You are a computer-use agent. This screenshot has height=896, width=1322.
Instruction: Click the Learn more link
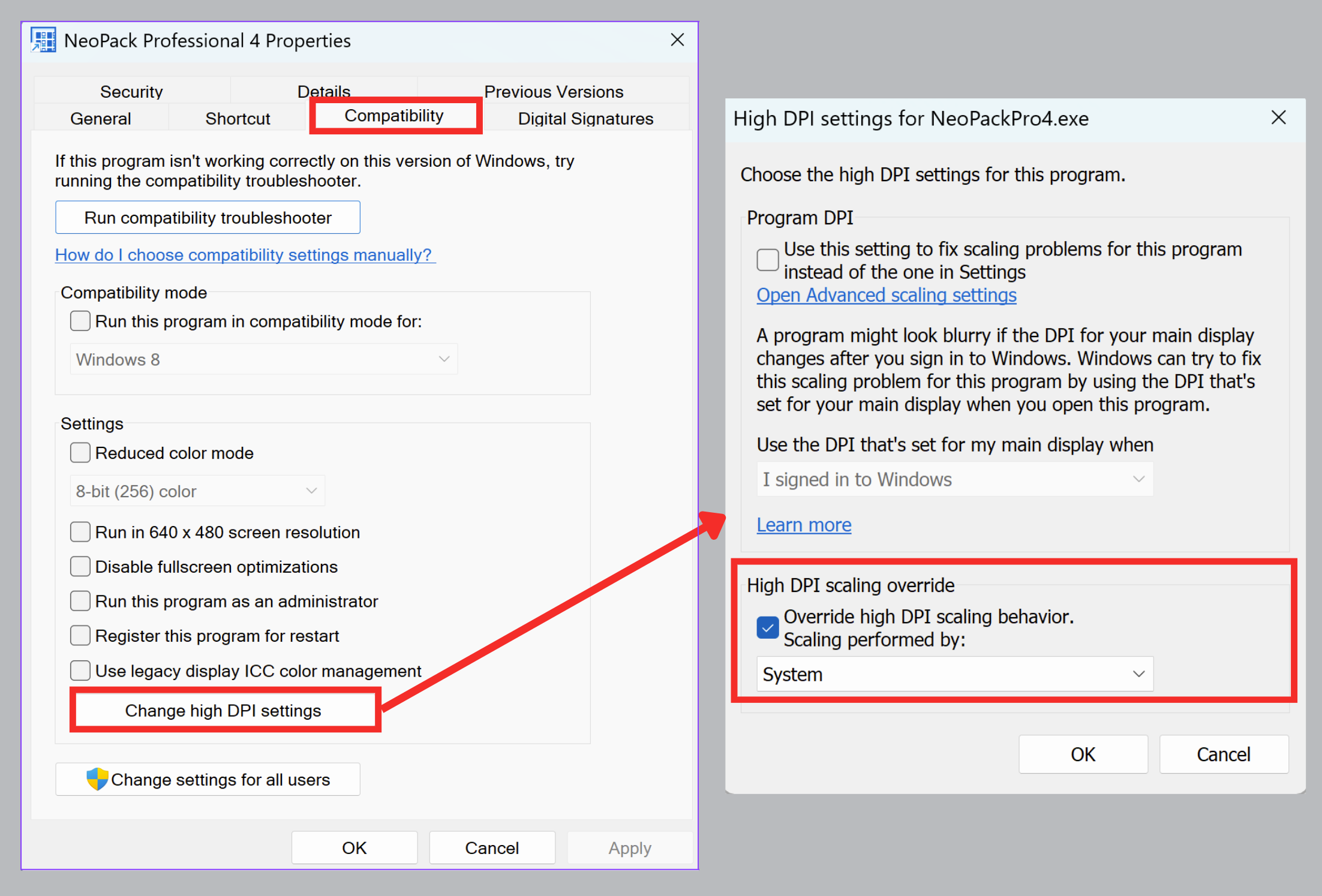(x=804, y=525)
